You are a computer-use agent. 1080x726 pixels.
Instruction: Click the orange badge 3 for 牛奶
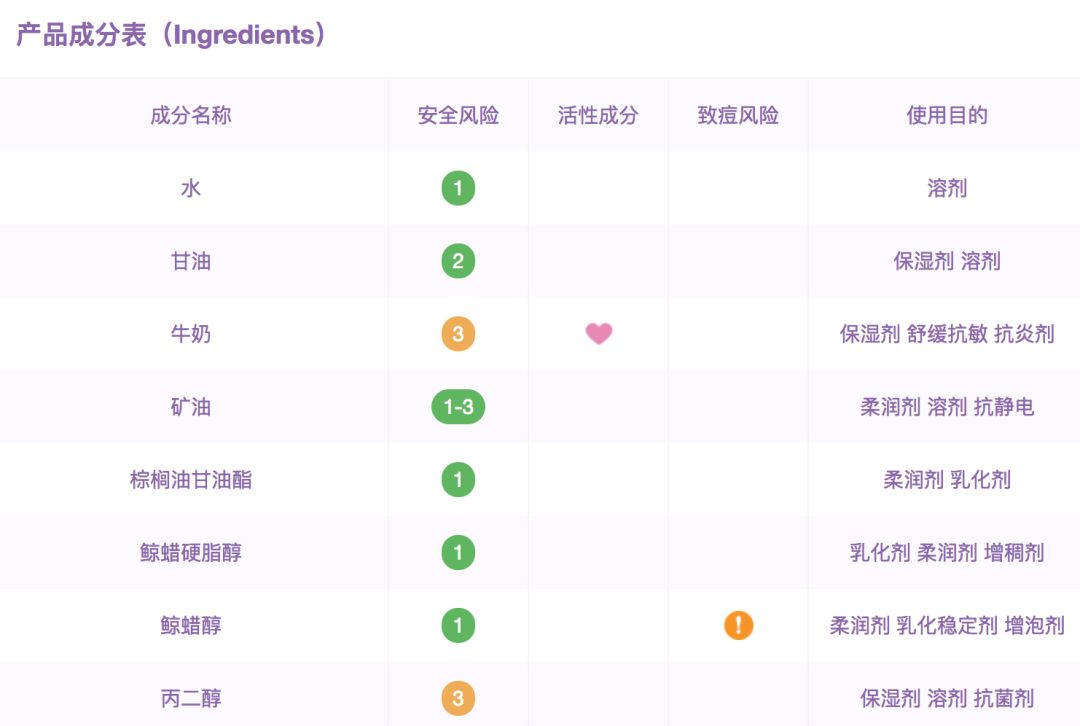click(458, 334)
